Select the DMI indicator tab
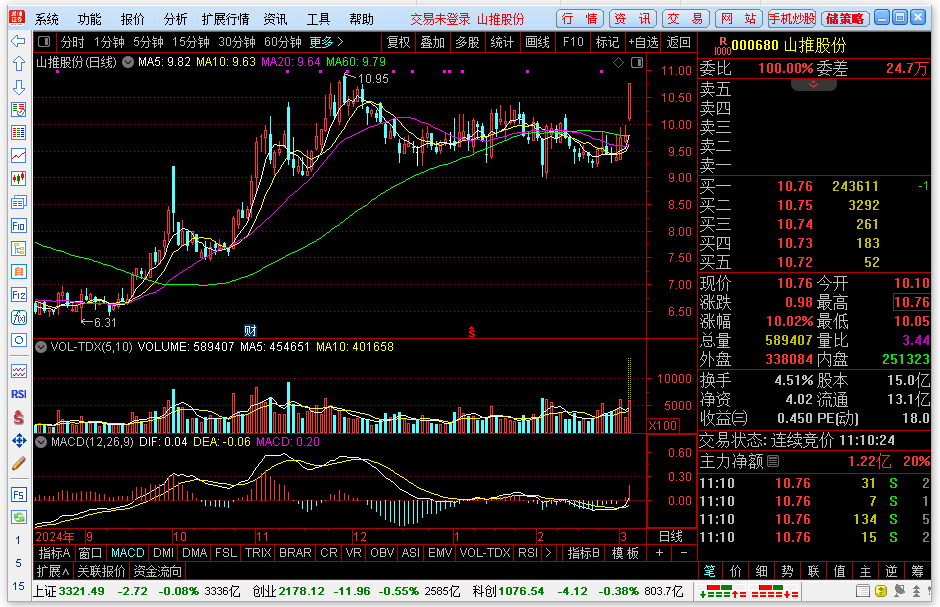Screen dimensions: 940x607 pos(163,553)
